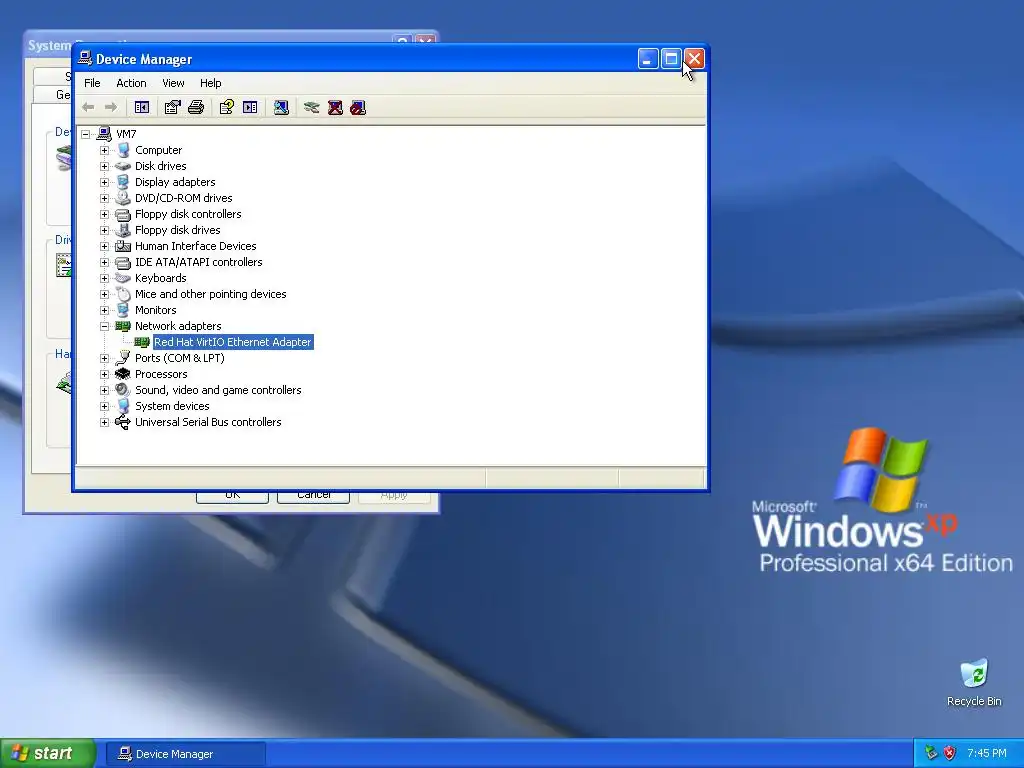Open the File menu
Image resolution: width=1024 pixels, height=768 pixels.
pyautogui.click(x=92, y=83)
